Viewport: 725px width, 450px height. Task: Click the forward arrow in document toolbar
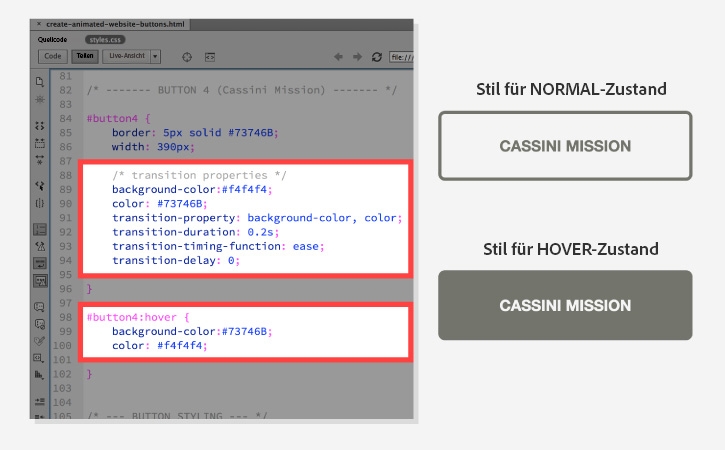[357, 56]
